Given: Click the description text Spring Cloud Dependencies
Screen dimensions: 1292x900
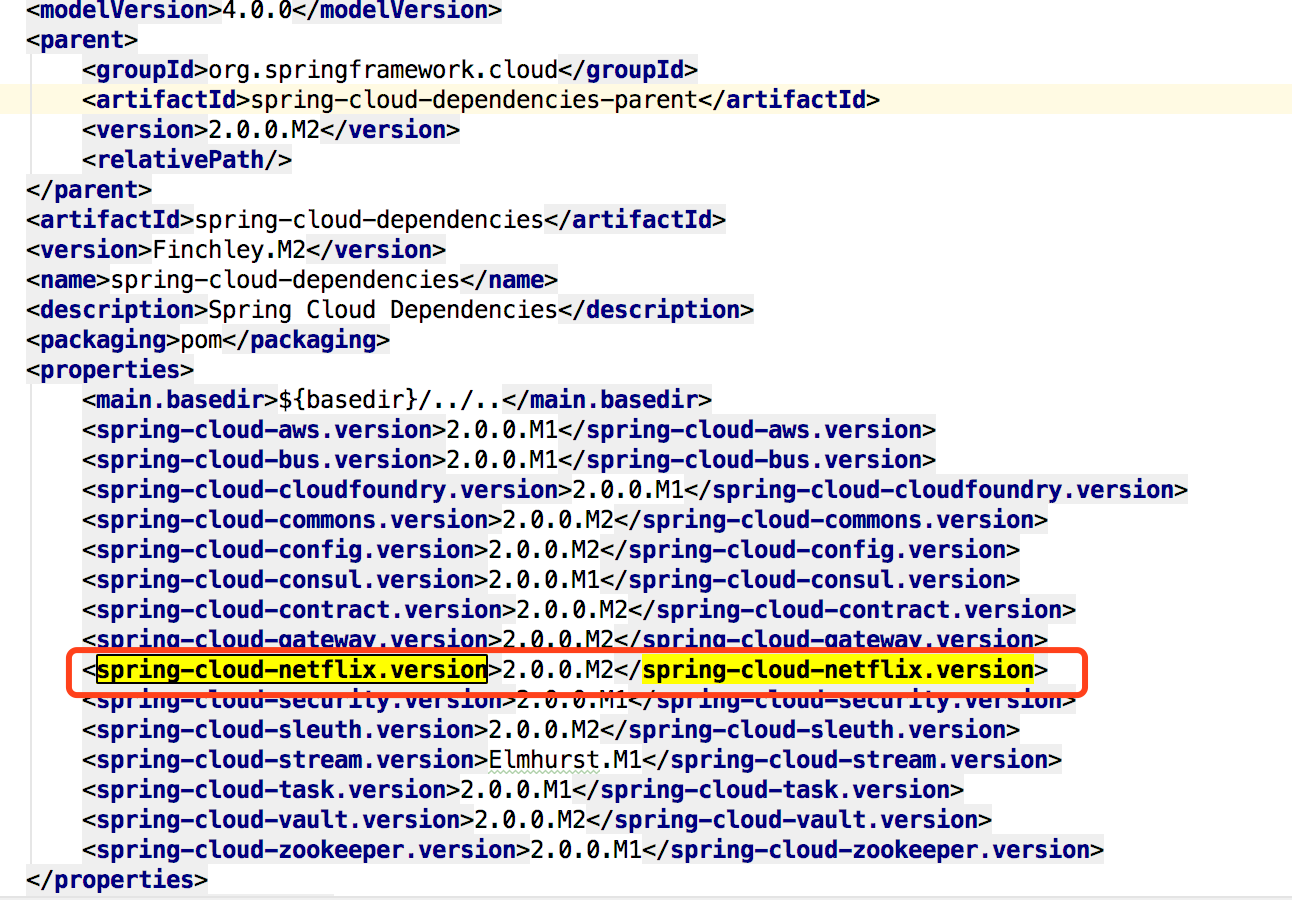Looking at the screenshot, I should pyautogui.click(x=382, y=310).
